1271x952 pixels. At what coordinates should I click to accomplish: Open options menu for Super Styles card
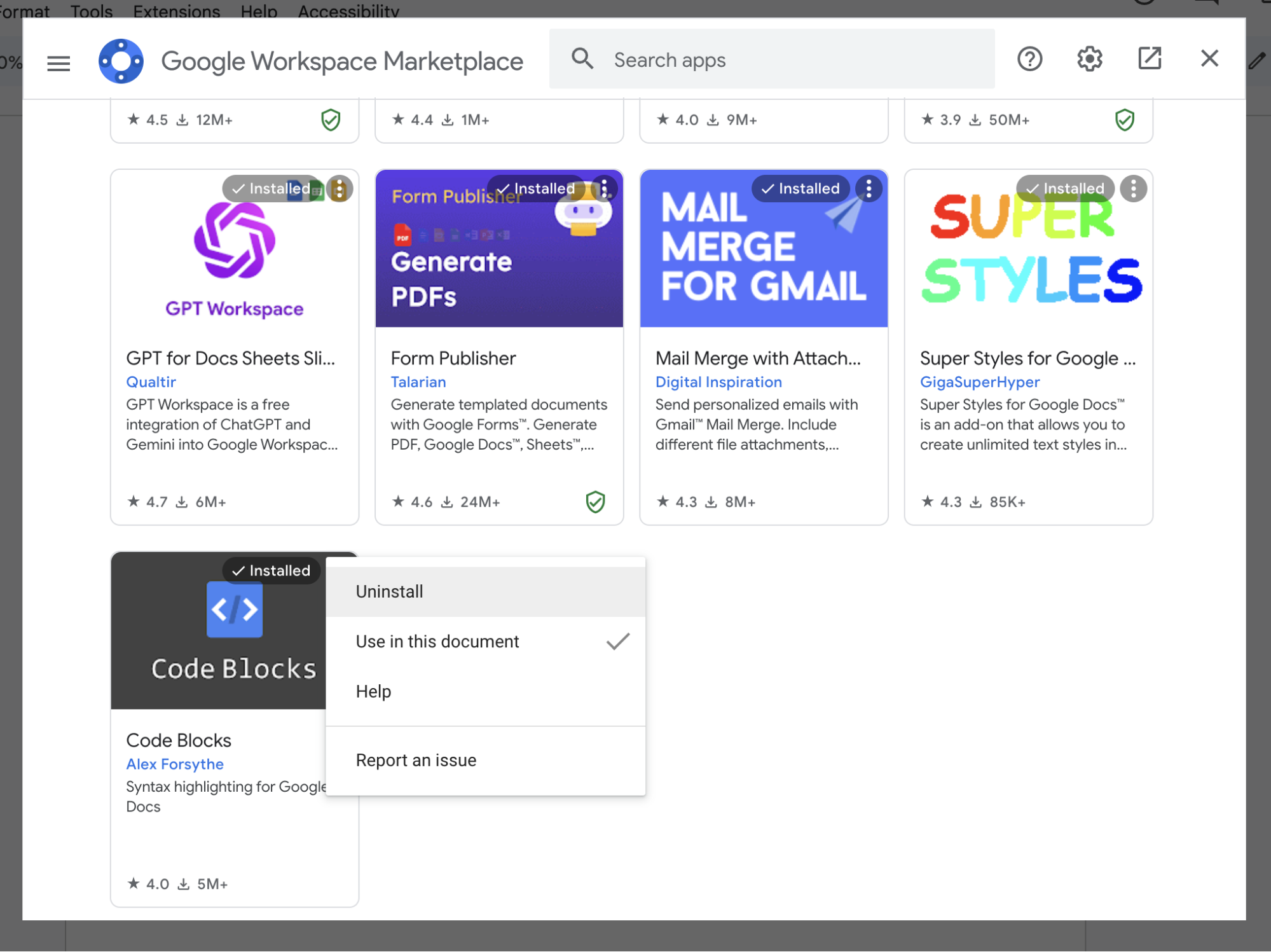click(1133, 189)
